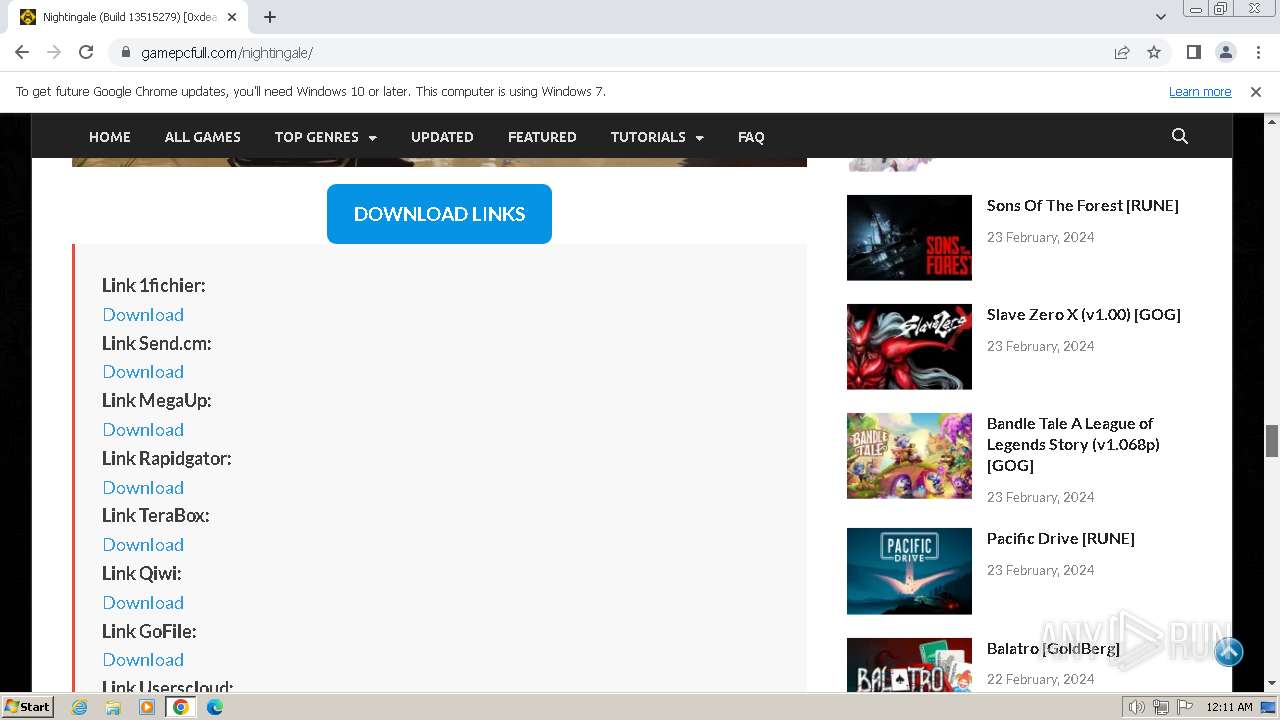Open Bandle Tale thumbnail image
The height and width of the screenshot is (720, 1280).
[909, 456]
